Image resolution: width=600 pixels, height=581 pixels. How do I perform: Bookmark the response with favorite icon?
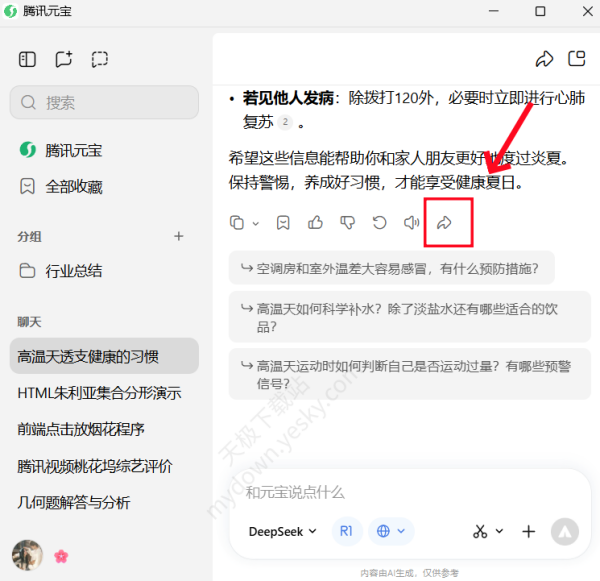pyautogui.click(x=283, y=222)
